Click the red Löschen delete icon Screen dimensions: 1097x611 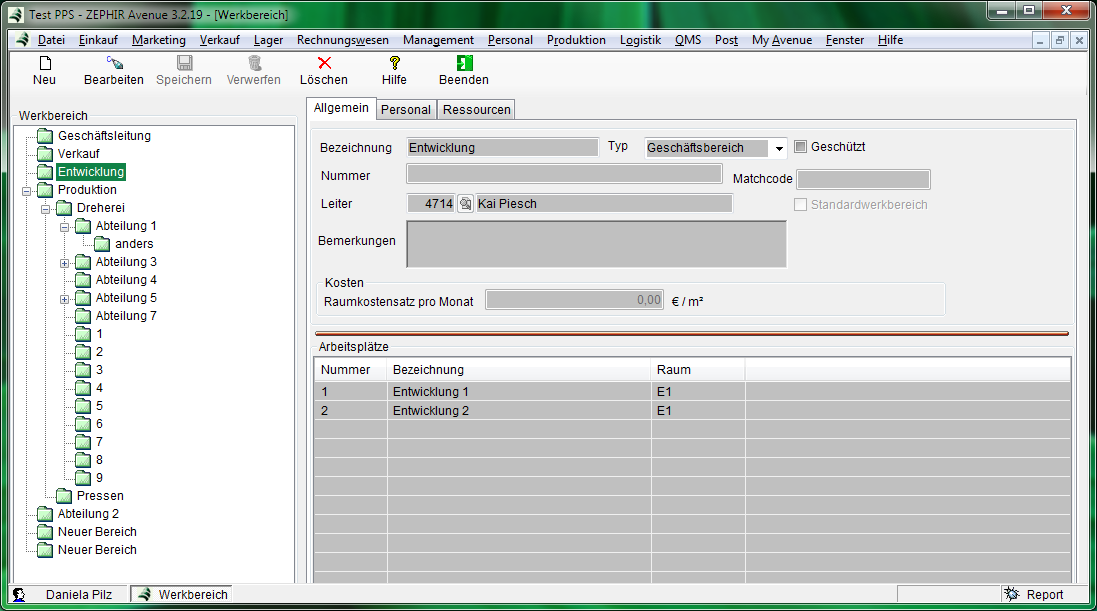pyautogui.click(x=324, y=63)
